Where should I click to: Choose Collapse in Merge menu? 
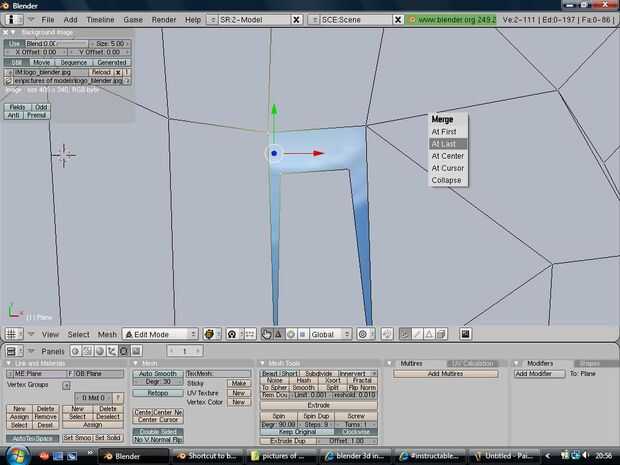[x=448, y=180]
